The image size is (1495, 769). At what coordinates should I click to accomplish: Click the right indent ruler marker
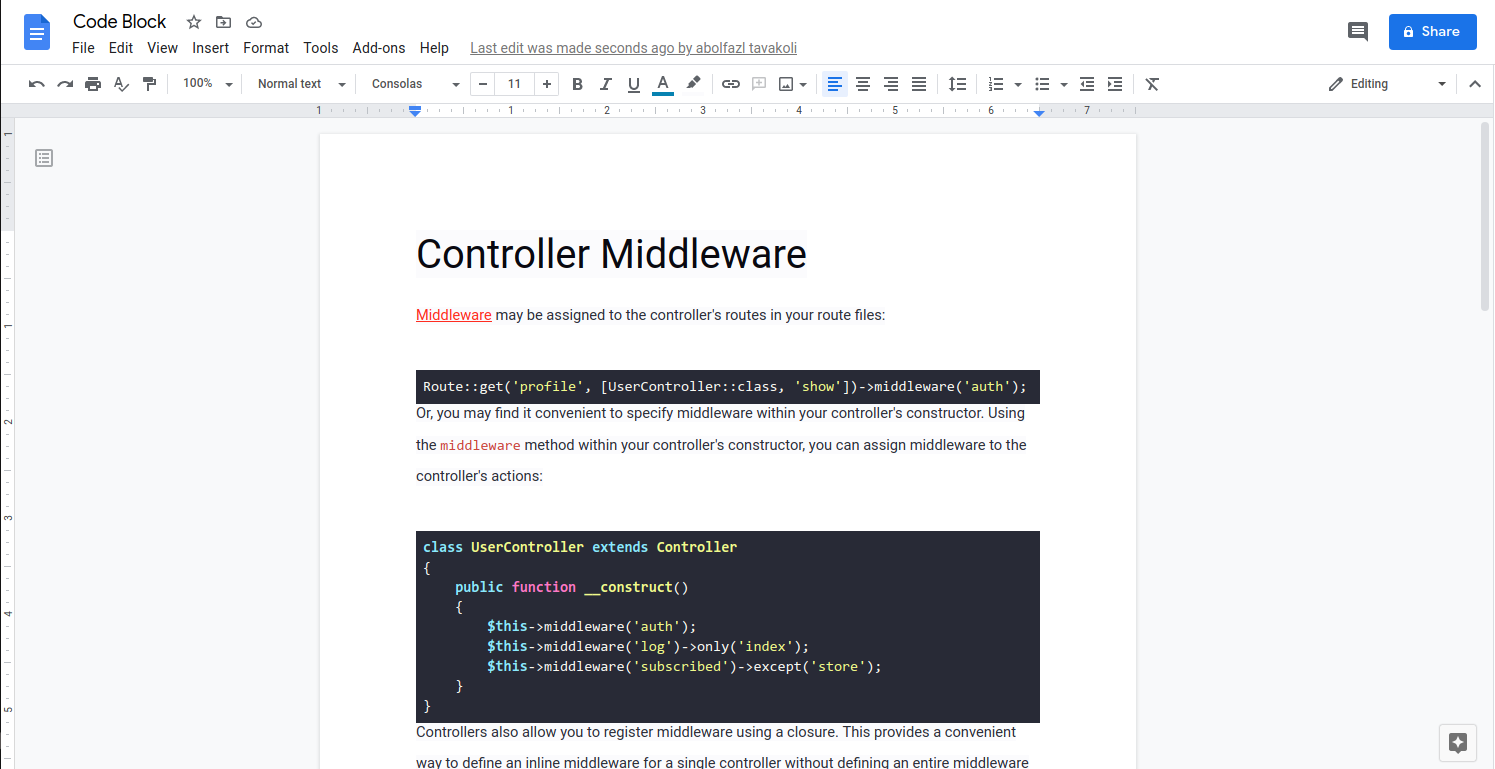[1039, 113]
